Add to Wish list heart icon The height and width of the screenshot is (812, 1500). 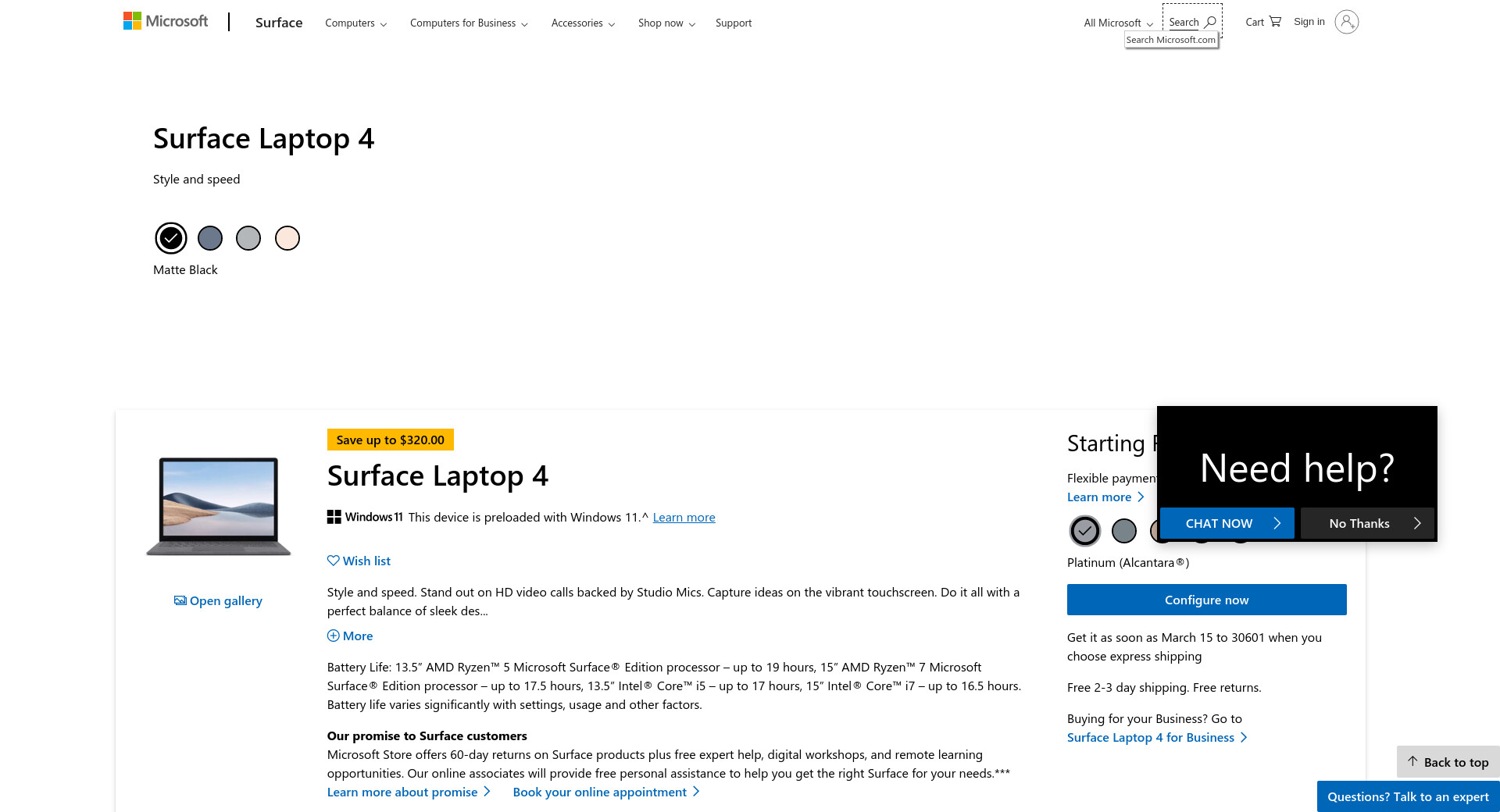click(x=334, y=561)
